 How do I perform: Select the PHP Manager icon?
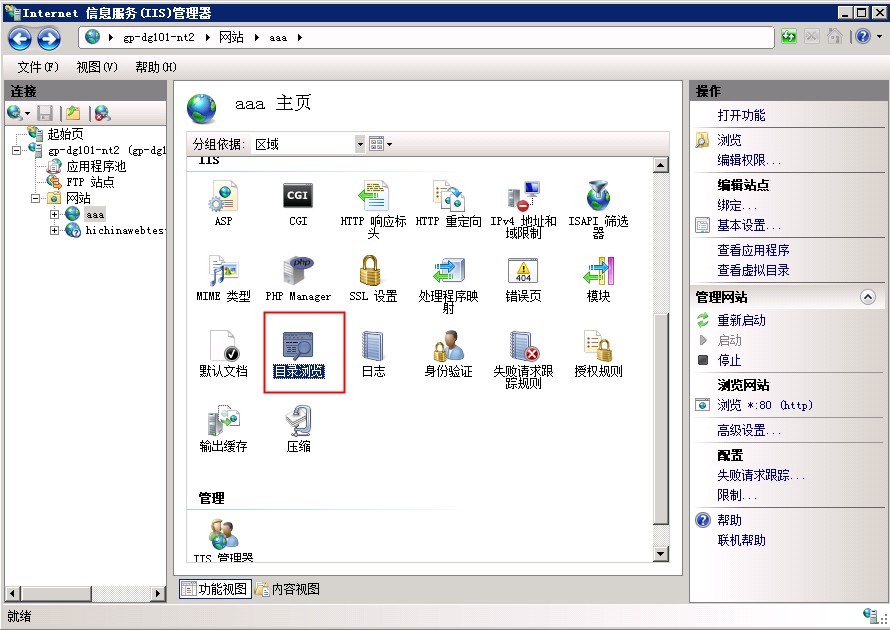(298, 271)
